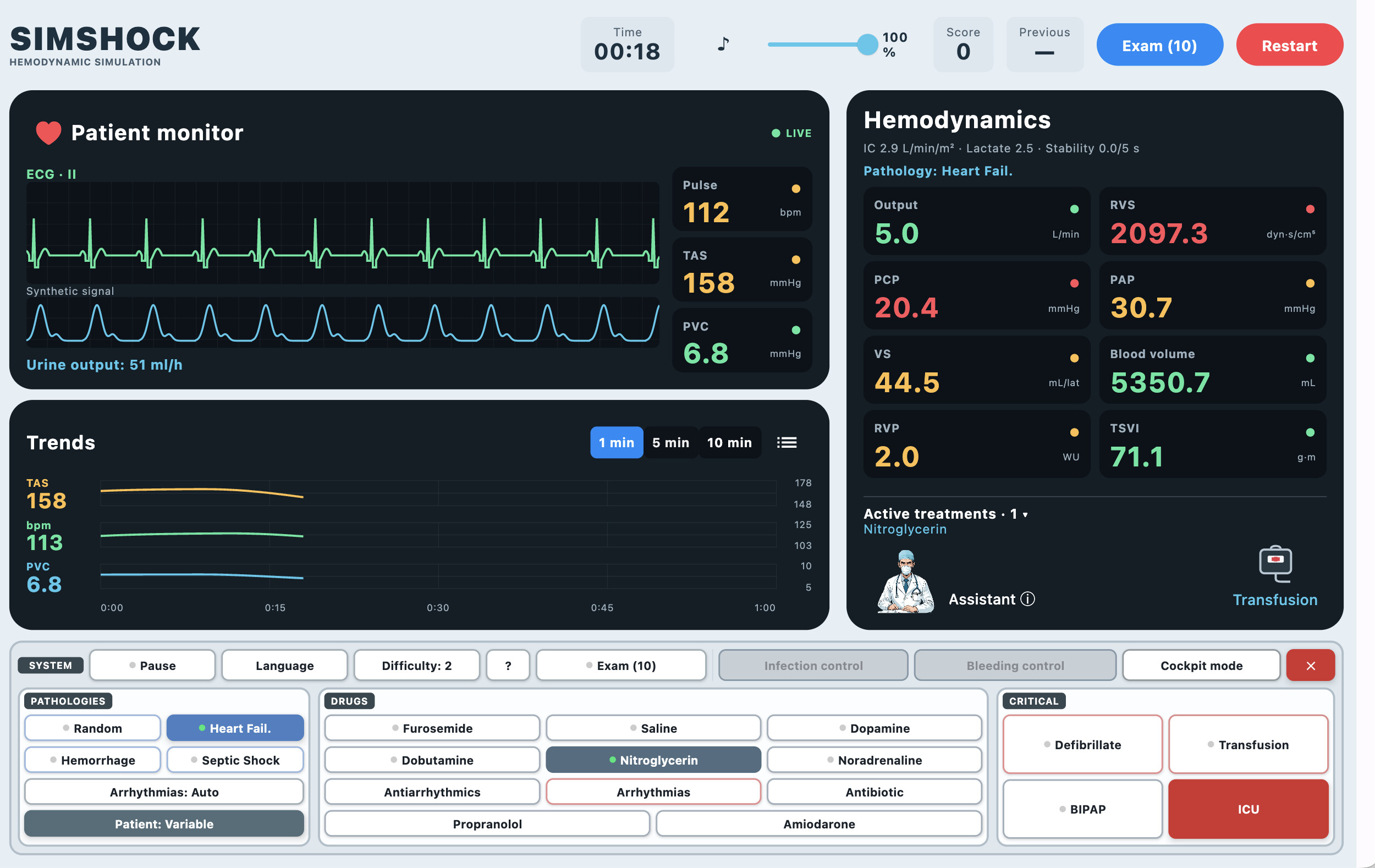The height and width of the screenshot is (868, 1375).
Task: Toggle the Noradrenaline drug
Action: coord(874,760)
